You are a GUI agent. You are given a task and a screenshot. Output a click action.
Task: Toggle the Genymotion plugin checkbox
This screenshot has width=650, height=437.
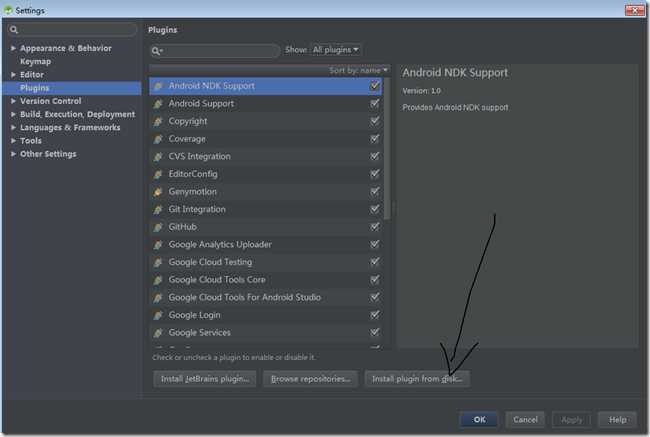375,191
